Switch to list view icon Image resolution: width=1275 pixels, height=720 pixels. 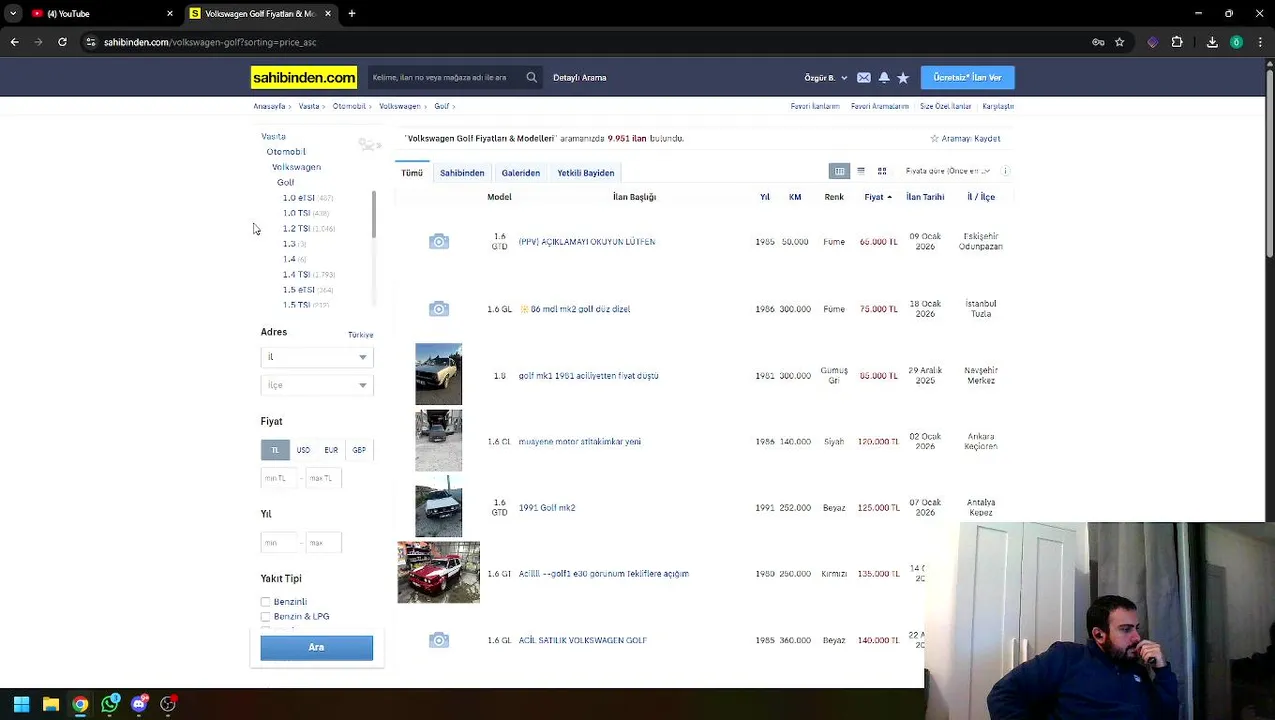(861, 171)
